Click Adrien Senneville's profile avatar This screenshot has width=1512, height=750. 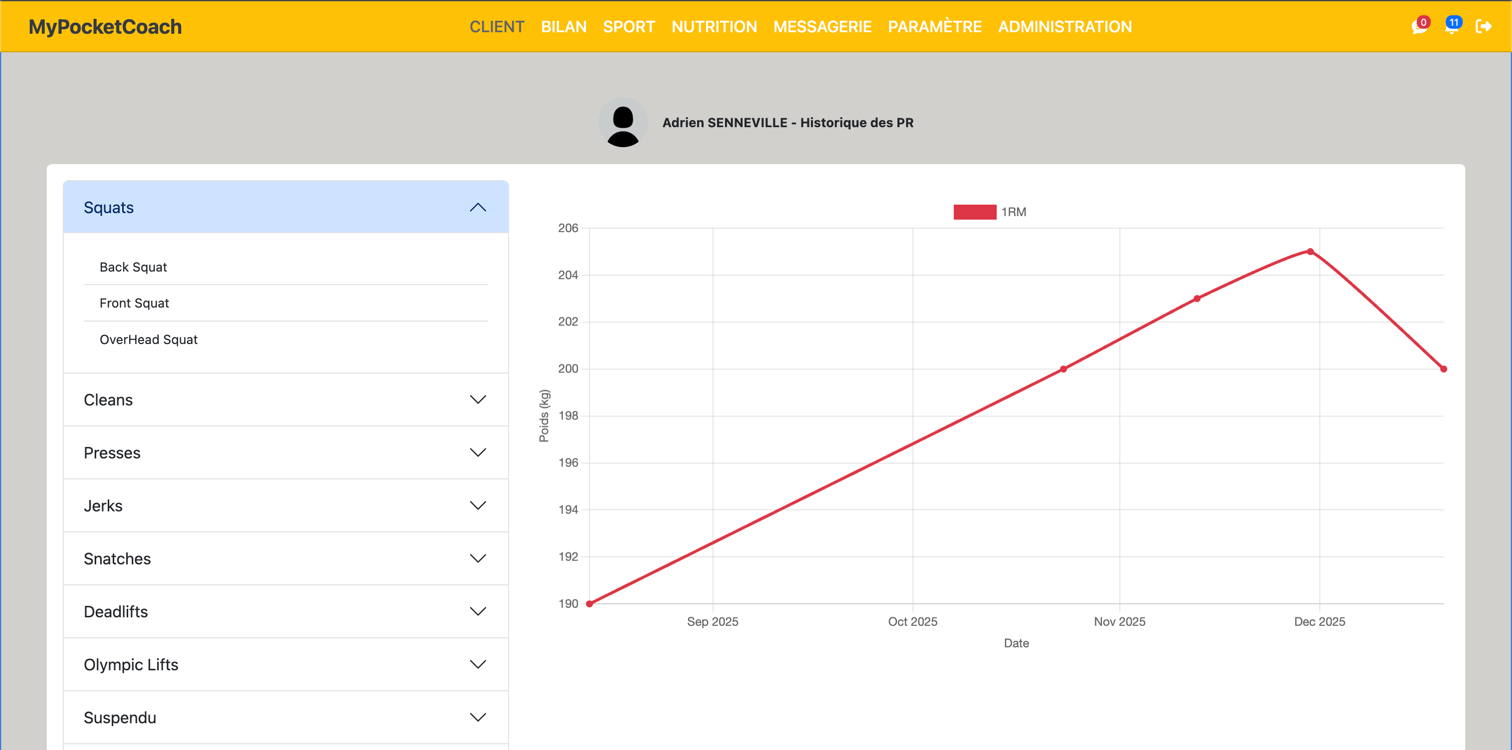(623, 124)
